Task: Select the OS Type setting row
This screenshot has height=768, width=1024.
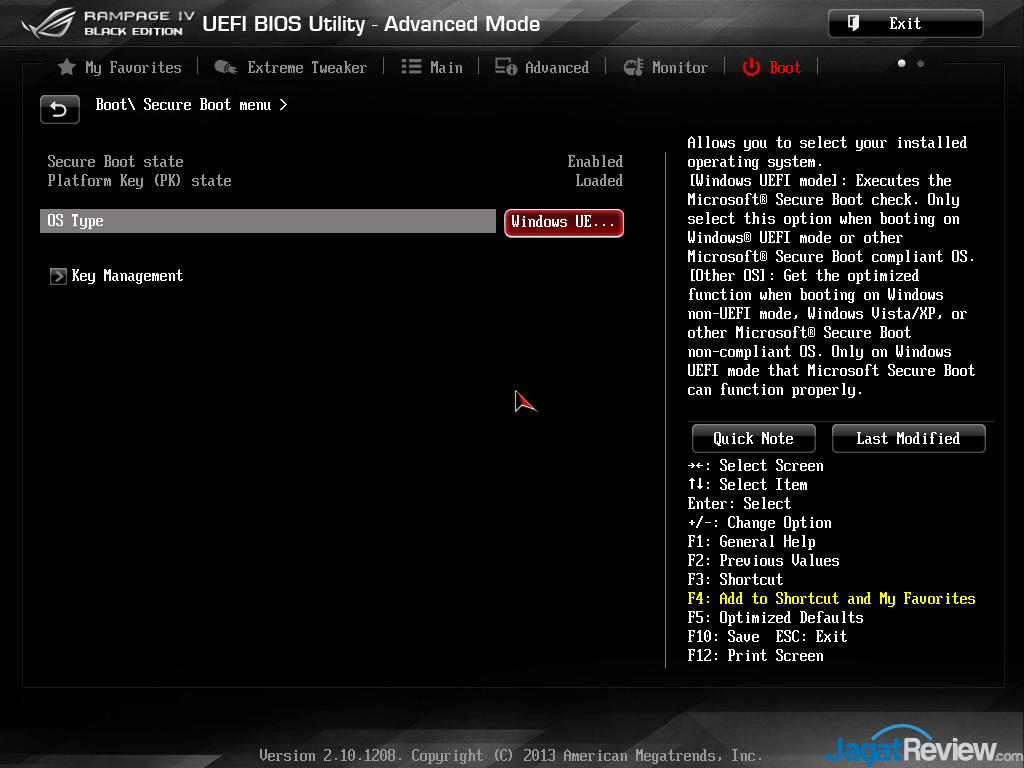Action: click(x=267, y=221)
